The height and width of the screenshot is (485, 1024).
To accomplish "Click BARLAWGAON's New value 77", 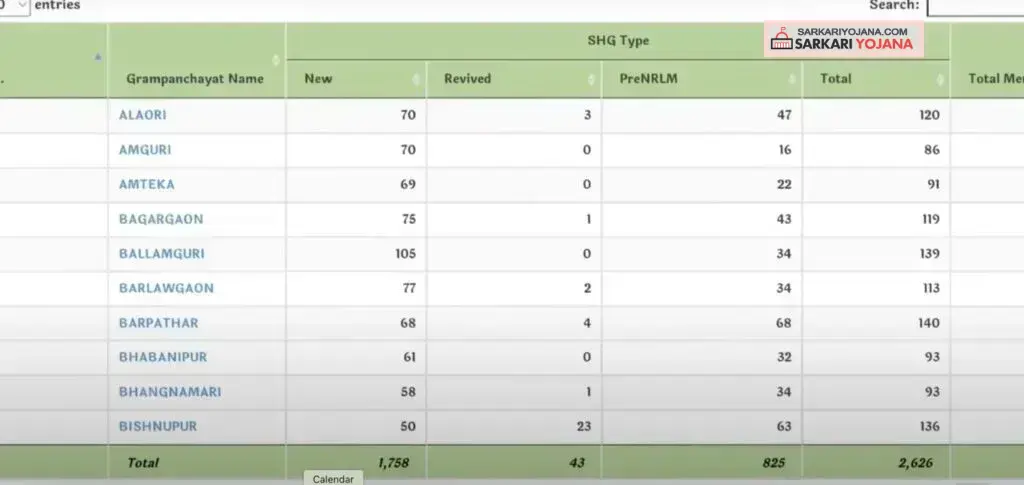I will (x=409, y=288).
